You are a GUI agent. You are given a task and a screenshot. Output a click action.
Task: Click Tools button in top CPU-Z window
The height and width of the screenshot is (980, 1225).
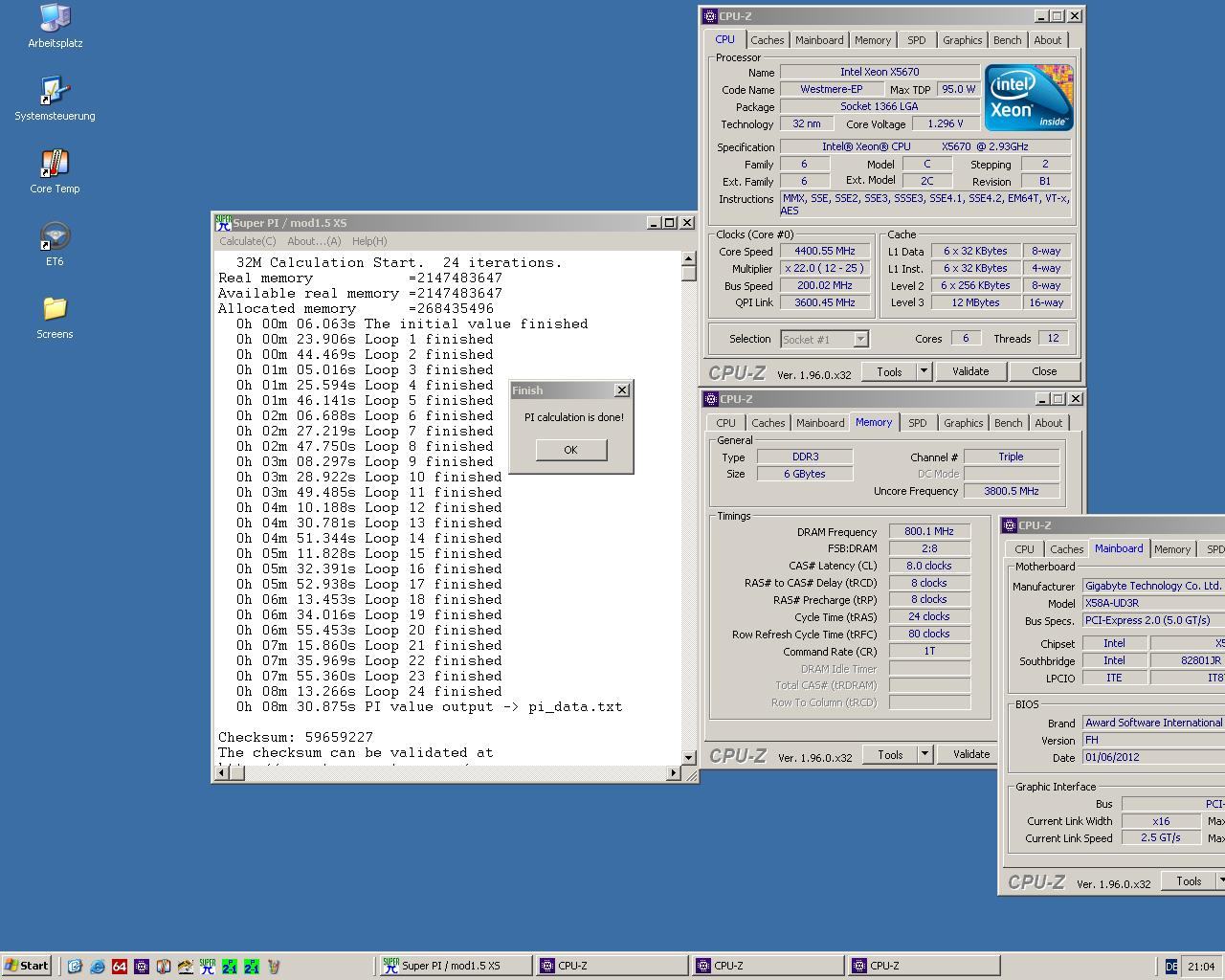click(889, 371)
